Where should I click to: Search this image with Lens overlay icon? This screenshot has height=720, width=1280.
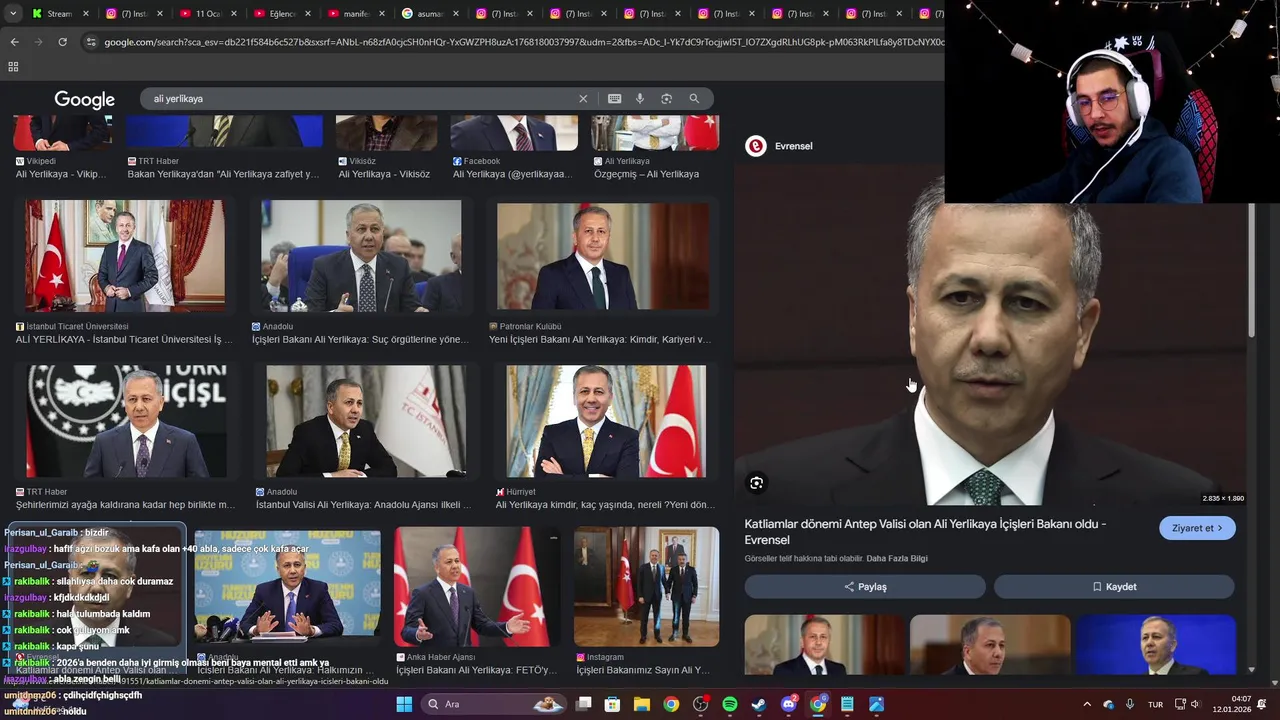[757, 483]
